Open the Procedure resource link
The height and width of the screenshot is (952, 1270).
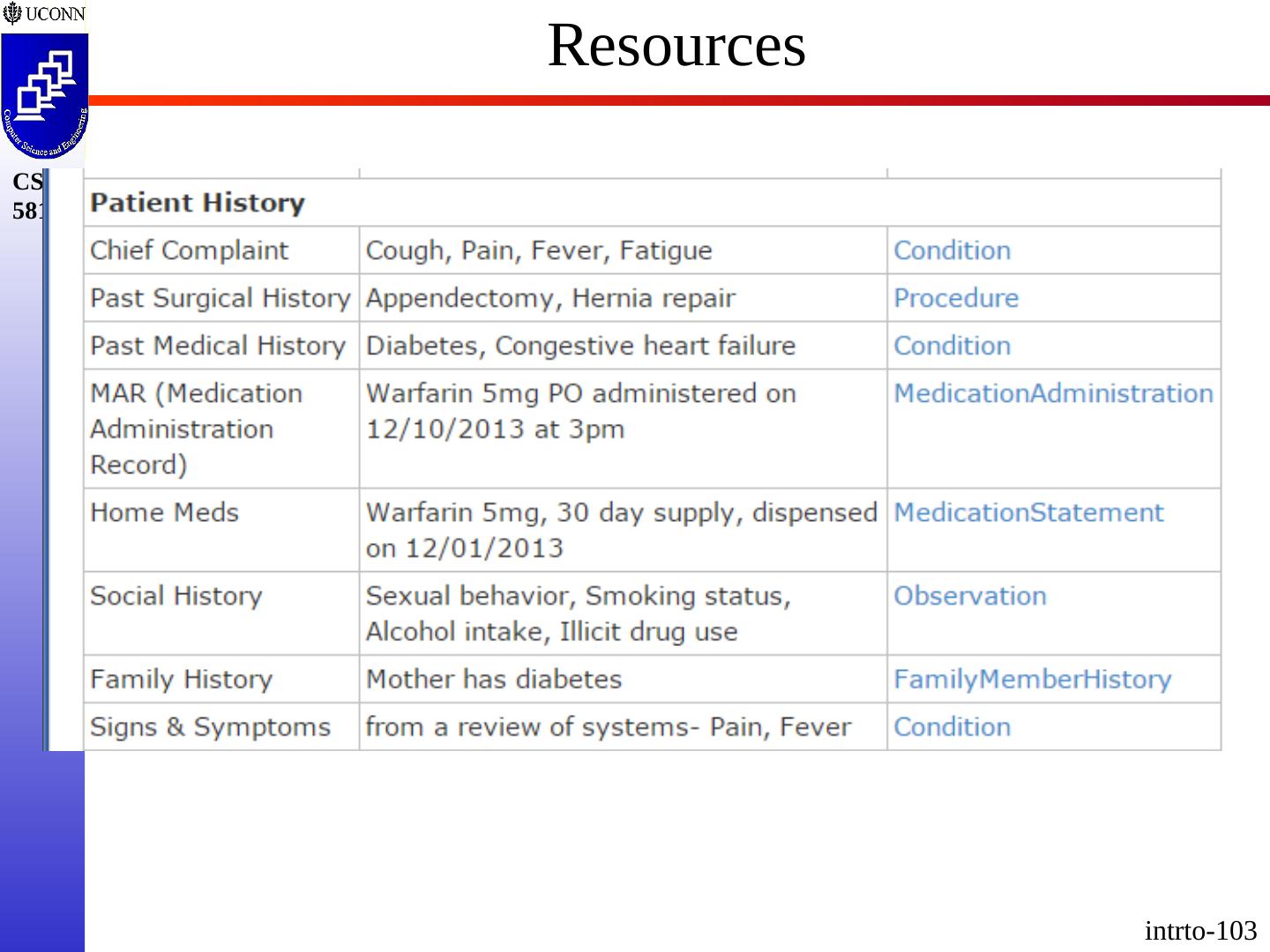click(955, 298)
